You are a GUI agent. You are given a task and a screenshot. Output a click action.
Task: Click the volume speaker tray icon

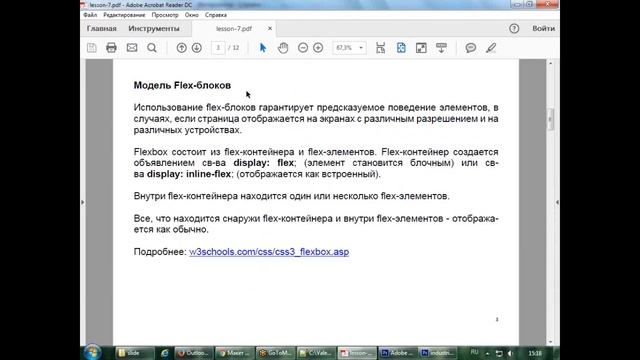tap(510, 353)
